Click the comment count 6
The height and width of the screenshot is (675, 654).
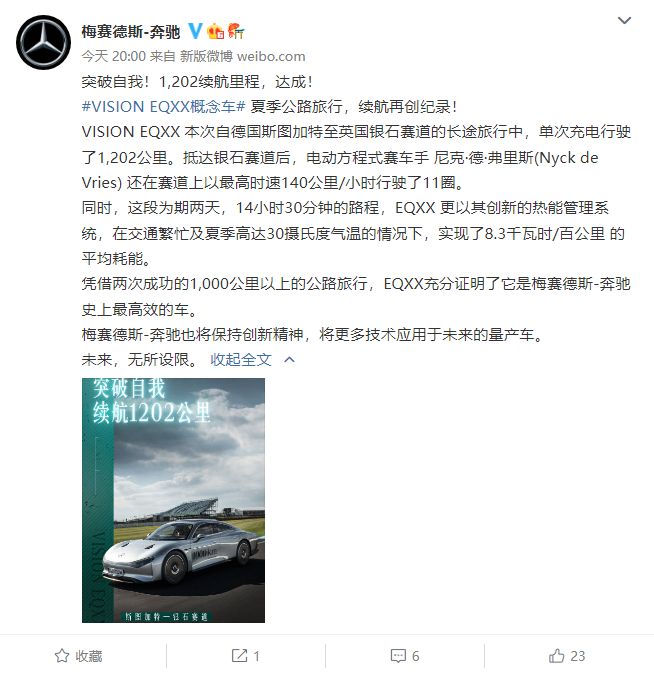pyautogui.click(x=415, y=656)
